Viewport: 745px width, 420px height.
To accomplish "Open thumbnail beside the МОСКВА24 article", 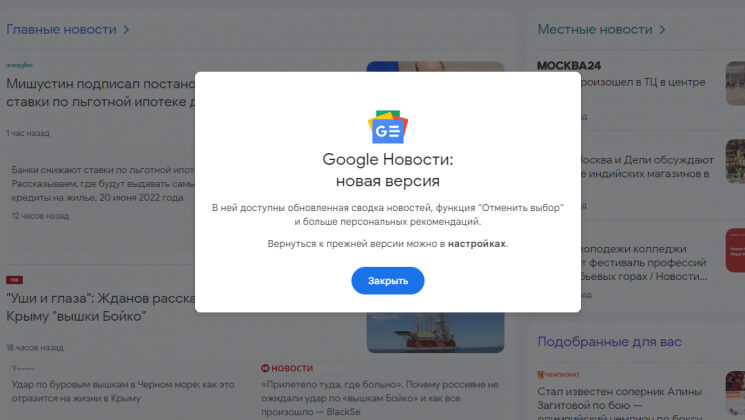I will pyautogui.click(x=735, y=83).
